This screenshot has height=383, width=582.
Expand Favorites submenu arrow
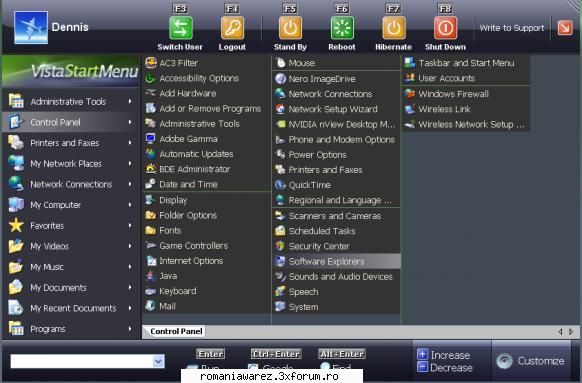[x=130, y=225]
